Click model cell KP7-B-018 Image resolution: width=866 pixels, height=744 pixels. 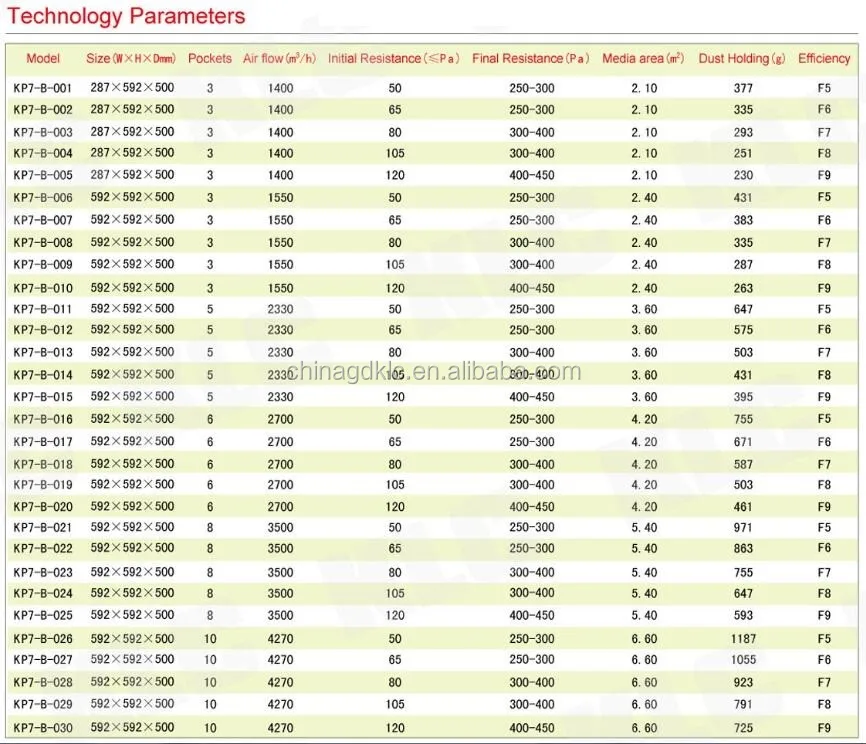coord(43,465)
